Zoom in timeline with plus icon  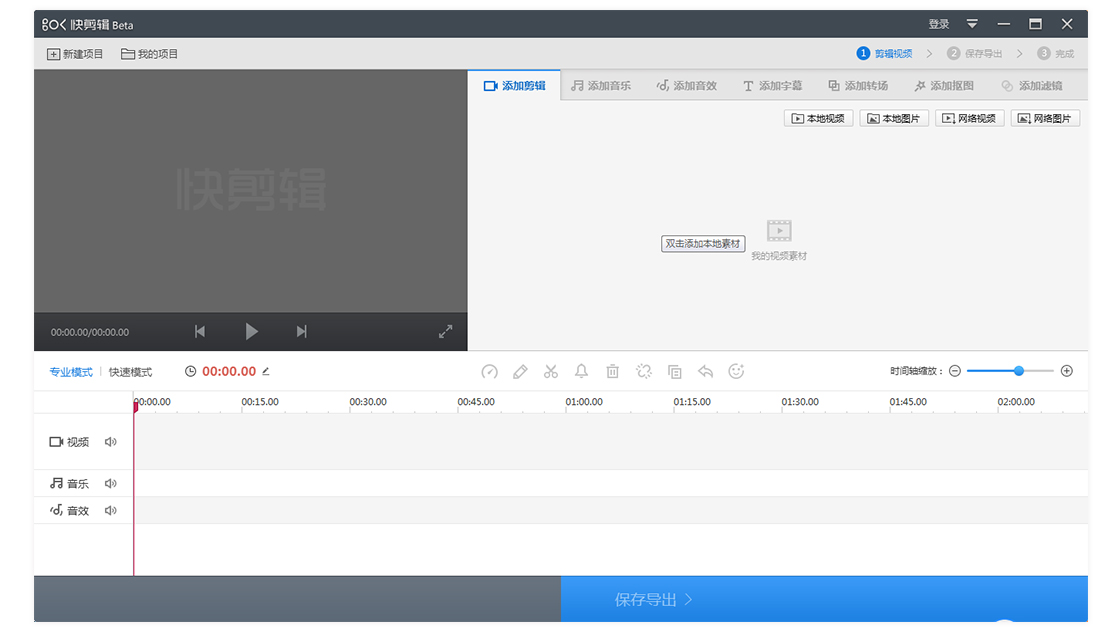[x=1066, y=371]
